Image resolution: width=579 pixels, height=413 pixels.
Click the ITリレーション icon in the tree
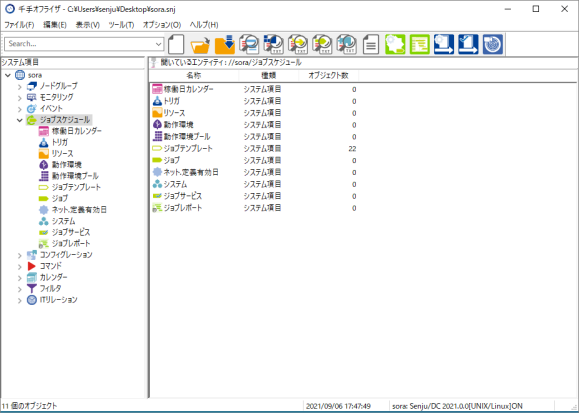32,300
